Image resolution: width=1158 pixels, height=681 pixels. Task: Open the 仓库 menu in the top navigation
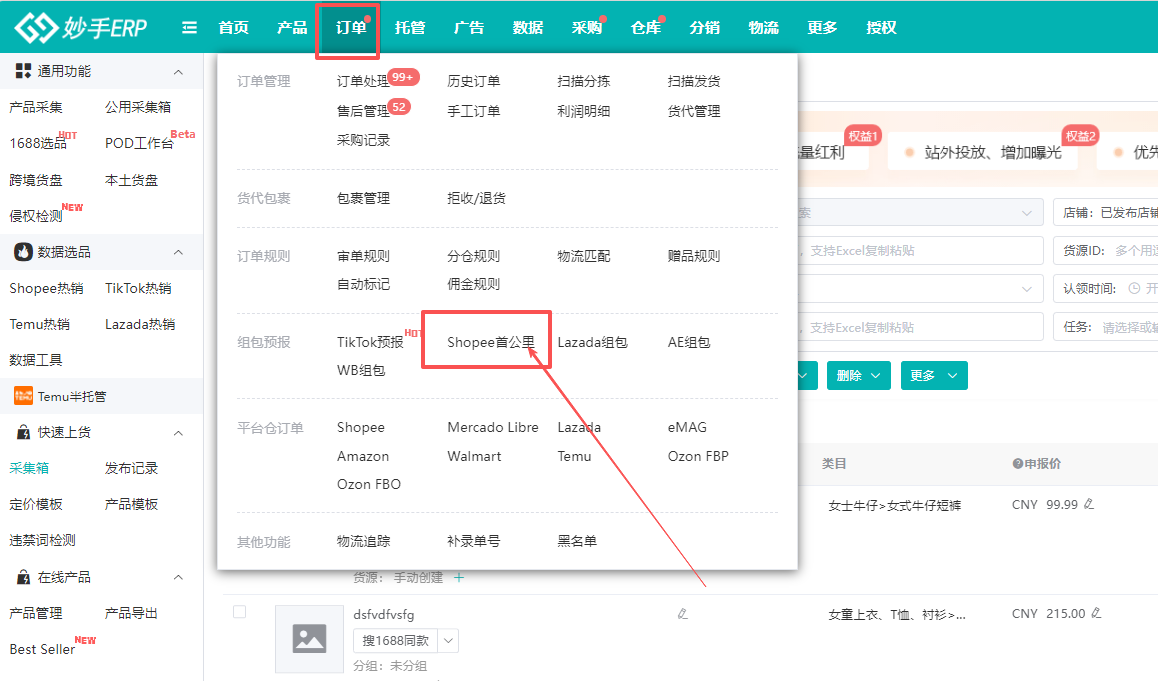[645, 28]
